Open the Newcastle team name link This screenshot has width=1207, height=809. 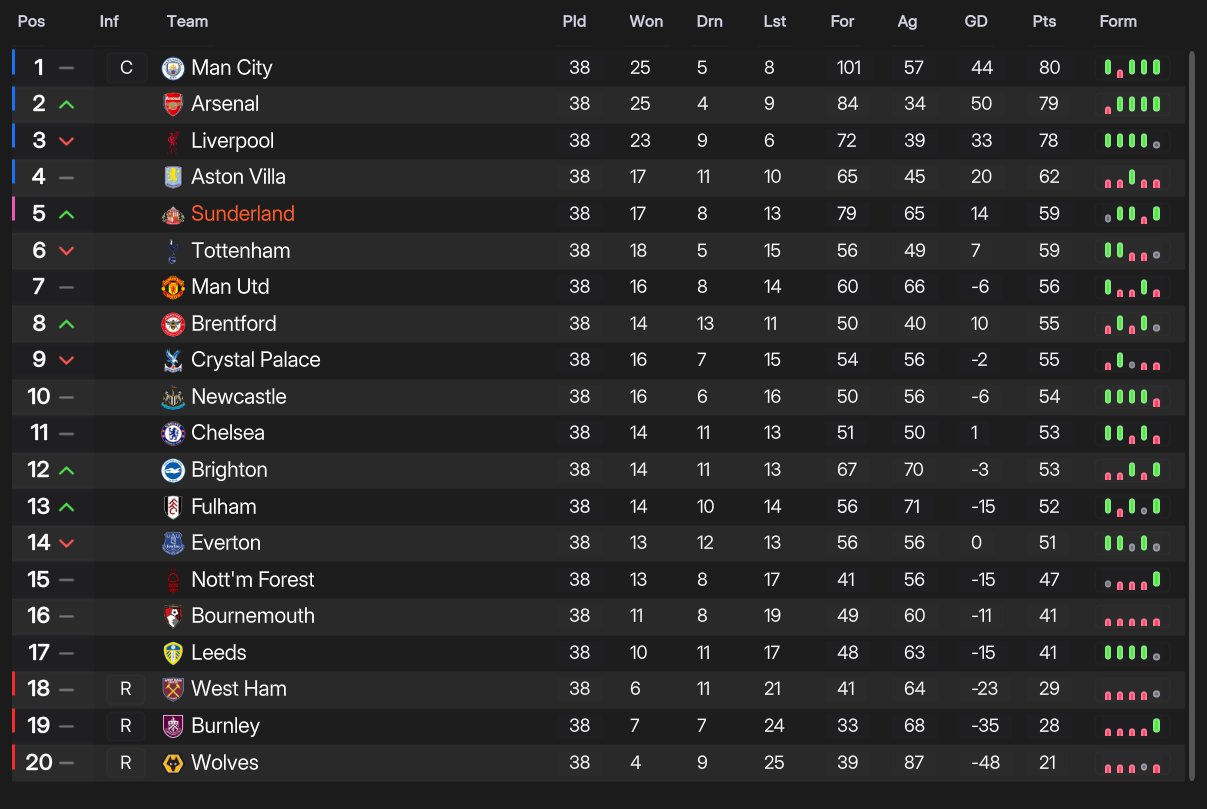[x=239, y=397]
